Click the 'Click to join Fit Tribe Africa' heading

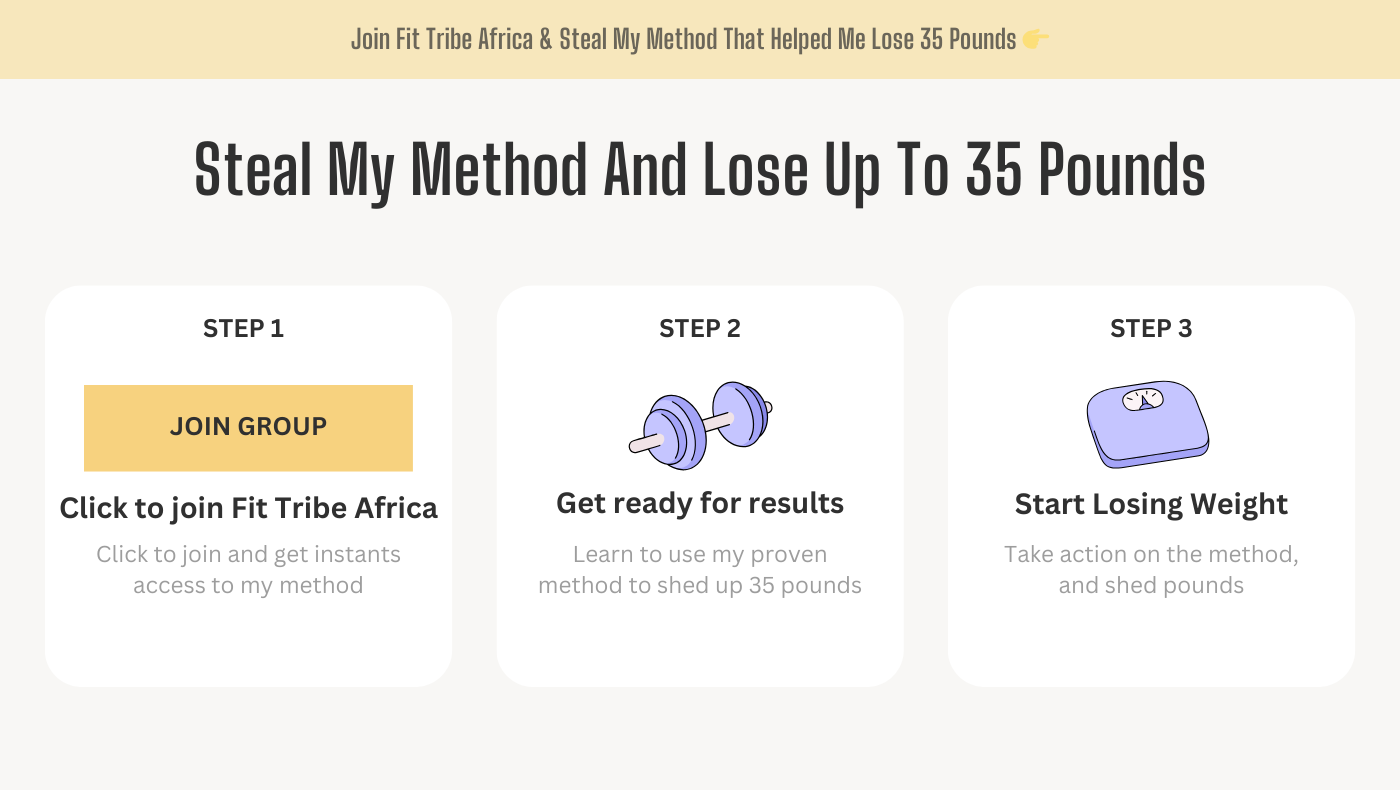pyautogui.click(x=248, y=508)
